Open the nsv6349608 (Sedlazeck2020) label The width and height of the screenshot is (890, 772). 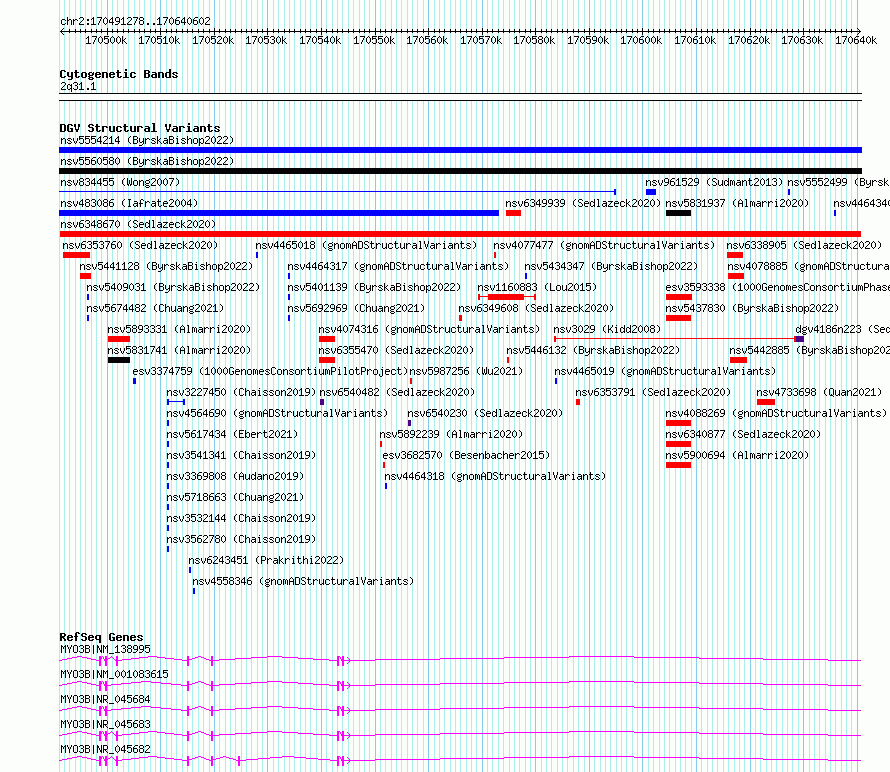(536, 308)
